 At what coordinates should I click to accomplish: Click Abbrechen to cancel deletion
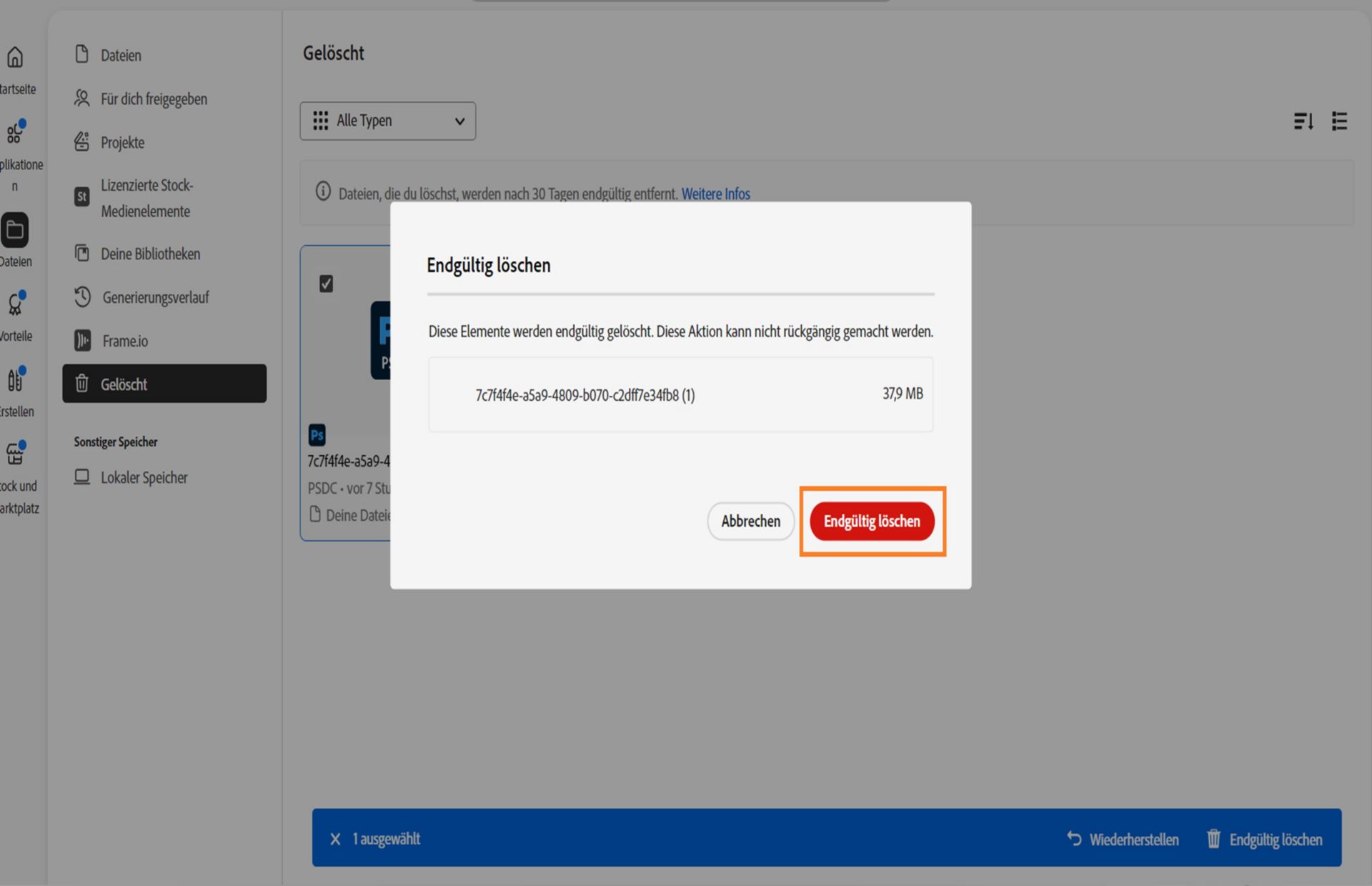coord(750,521)
